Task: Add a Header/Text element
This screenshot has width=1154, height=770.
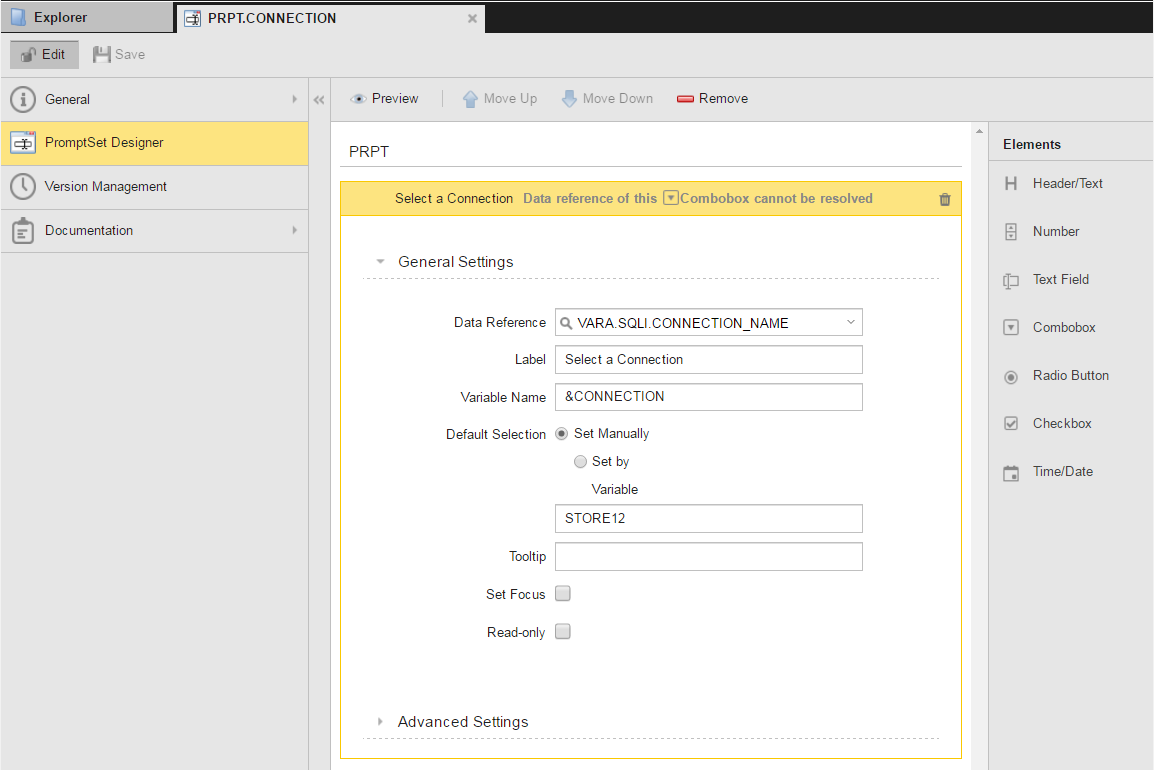Action: 1066,184
